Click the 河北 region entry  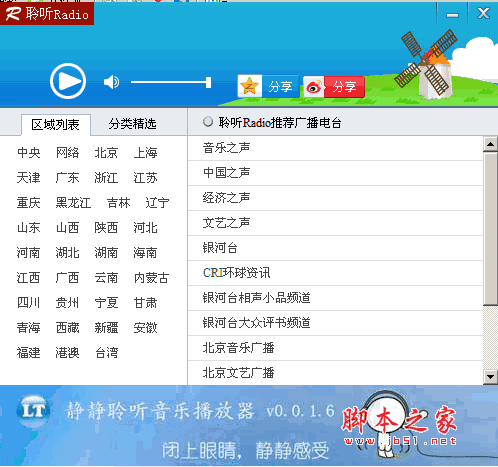[x=145, y=228]
